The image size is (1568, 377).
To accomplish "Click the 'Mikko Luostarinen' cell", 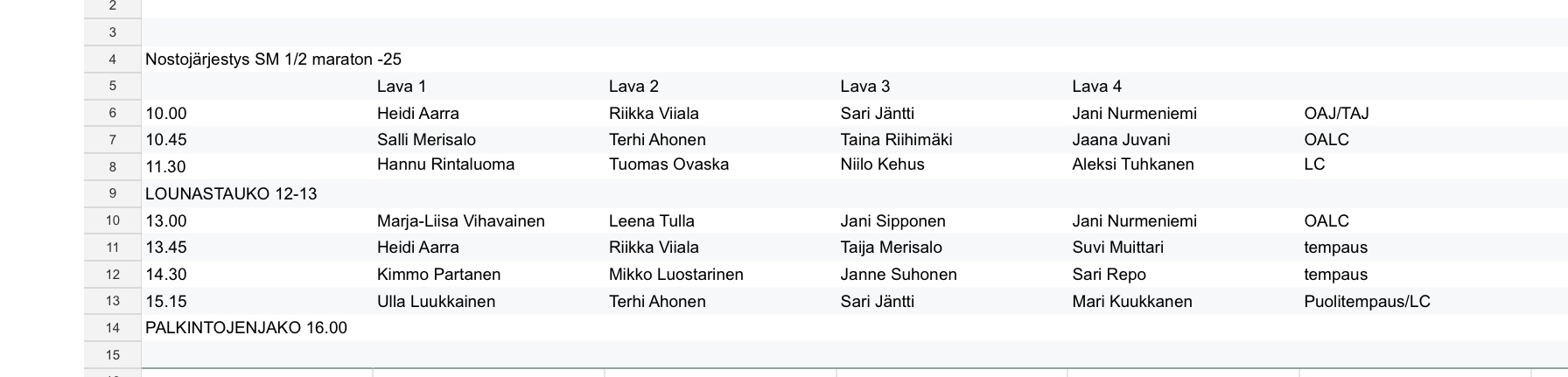I will 675,275.
